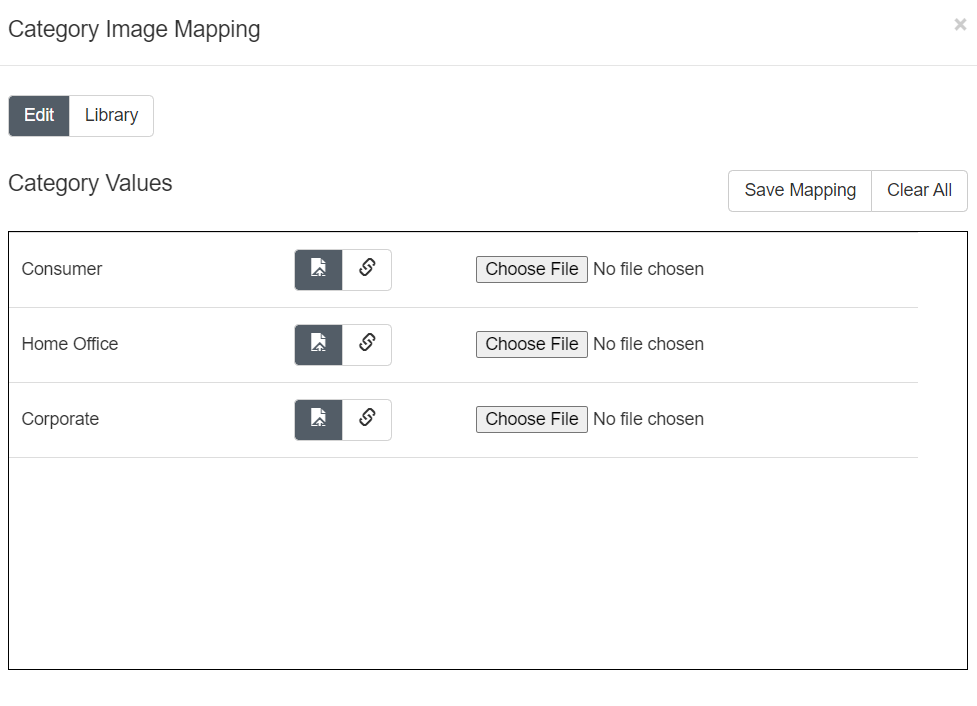Choose a file for Corporate category
Screen dimensions: 977x706
tap(531, 419)
